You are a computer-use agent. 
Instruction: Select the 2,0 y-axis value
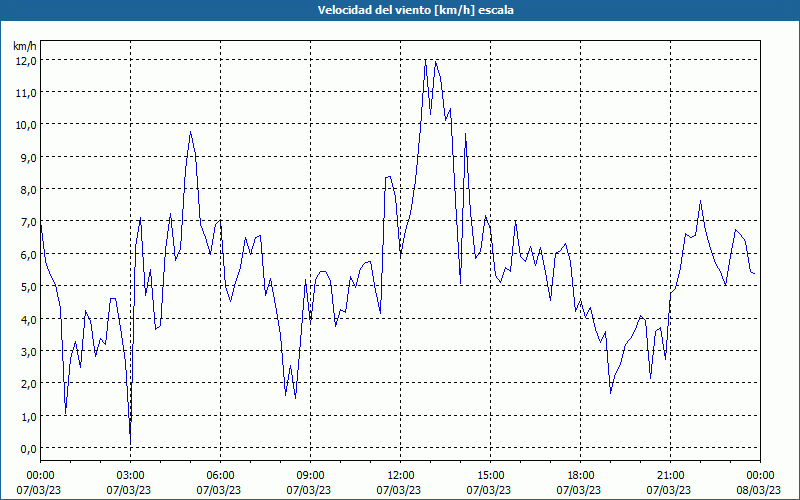28,384
